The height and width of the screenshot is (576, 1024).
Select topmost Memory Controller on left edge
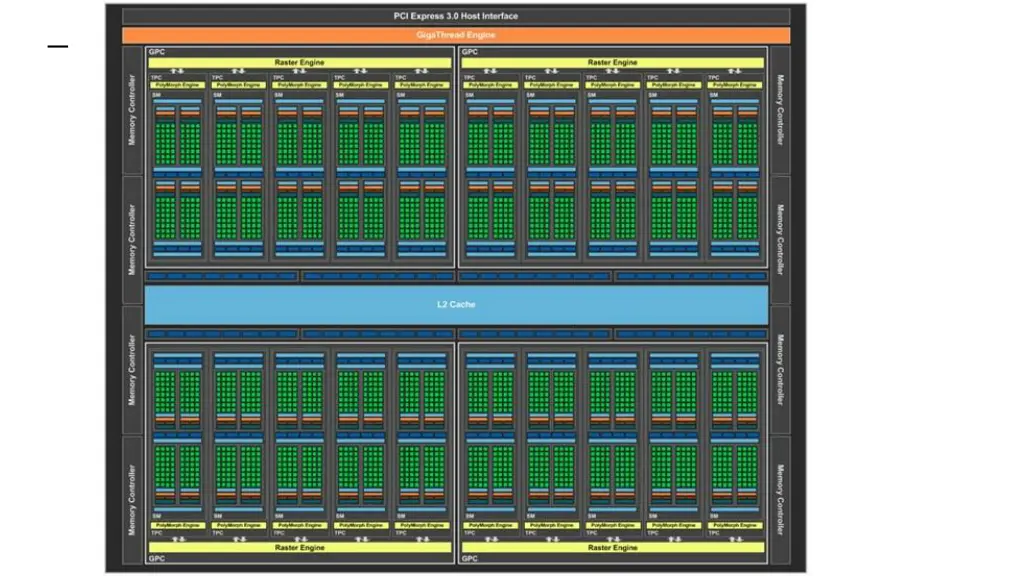tap(133, 110)
